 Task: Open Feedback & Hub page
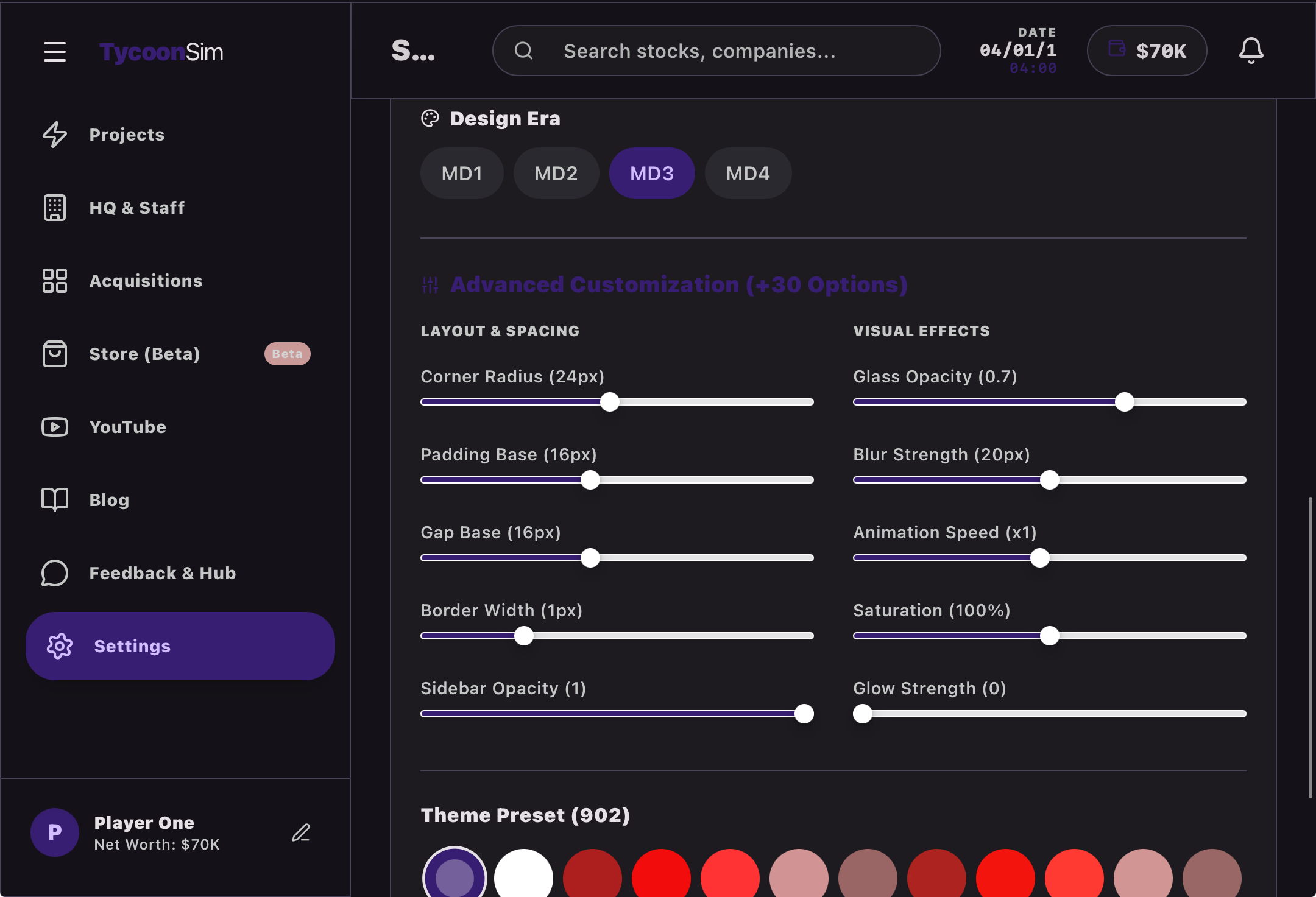(162, 573)
